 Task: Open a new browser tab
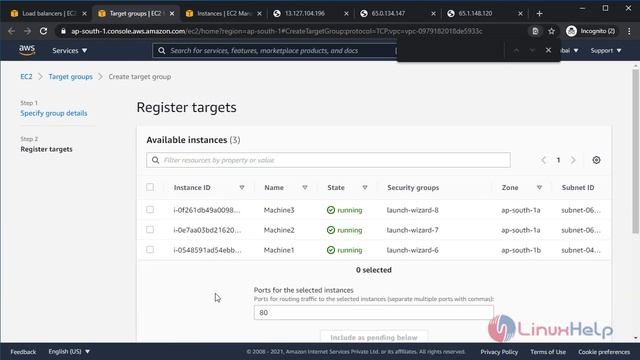coord(539,13)
